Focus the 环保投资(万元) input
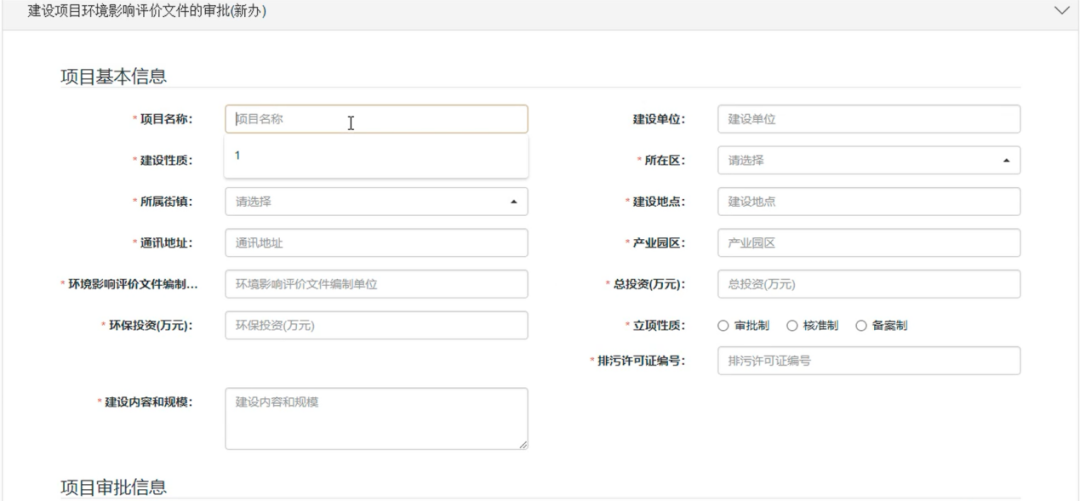 pos(376,325)
